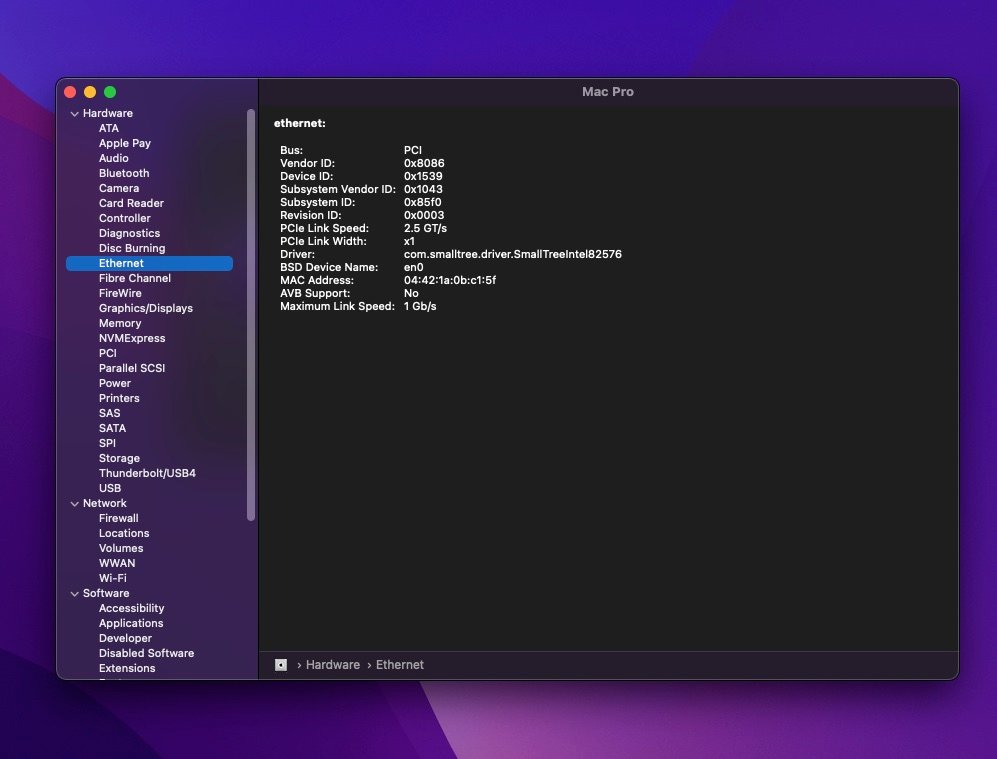Open the Graphics/Displays hardware entry
Screen dimensions: 997x759
pyautogui.click(x=145, y=308)
